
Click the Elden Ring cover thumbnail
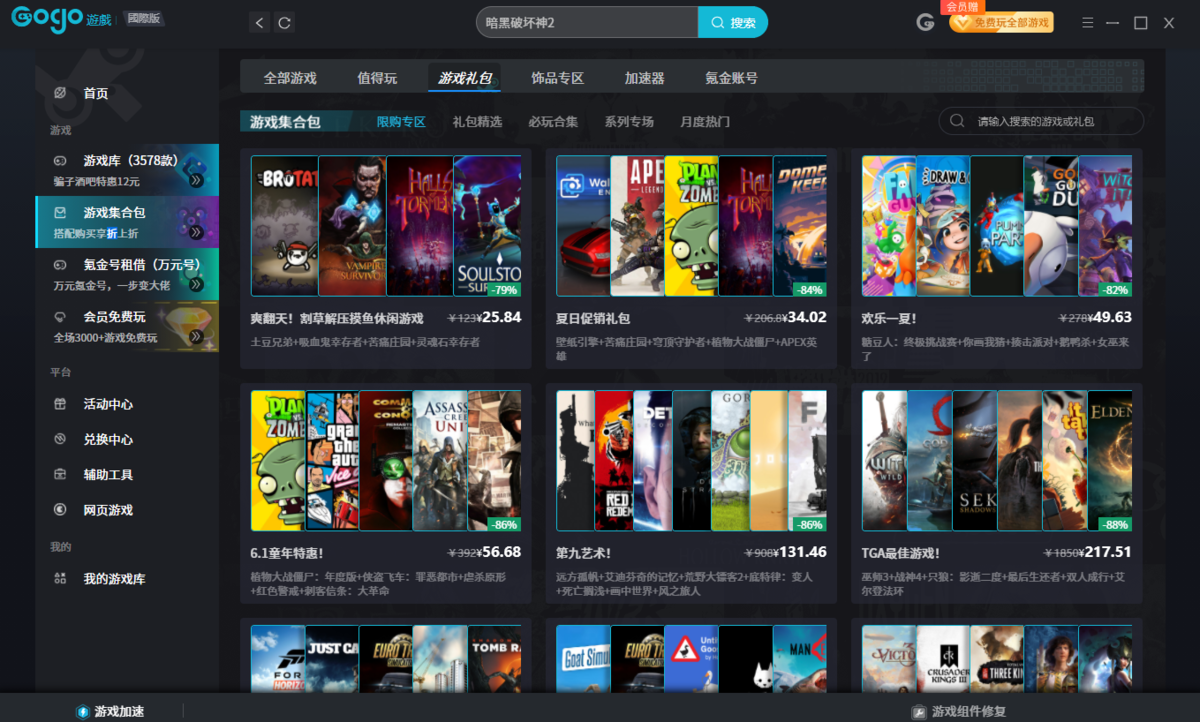pos(1109,460)
